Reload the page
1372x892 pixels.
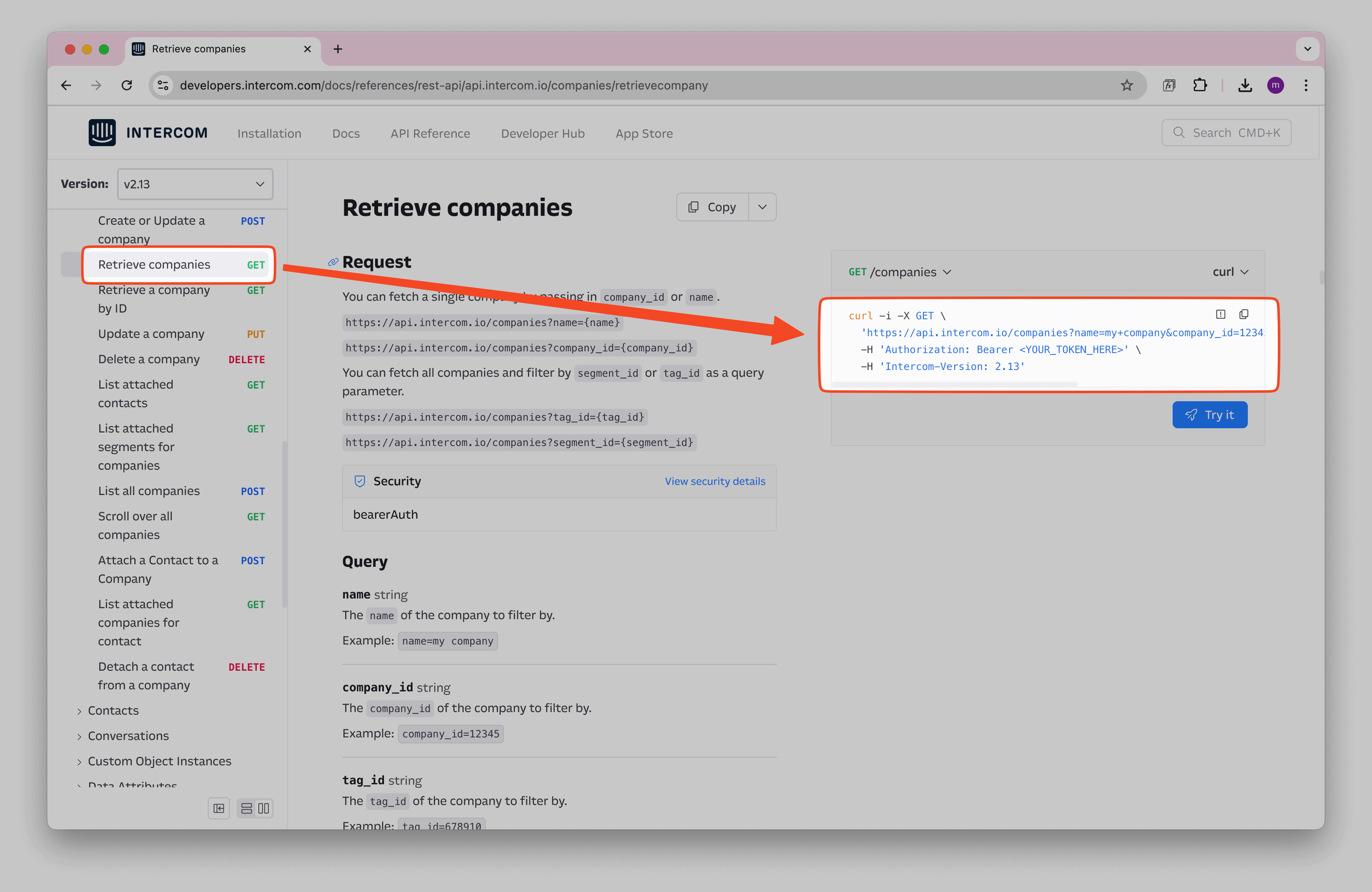click(127, 85)
